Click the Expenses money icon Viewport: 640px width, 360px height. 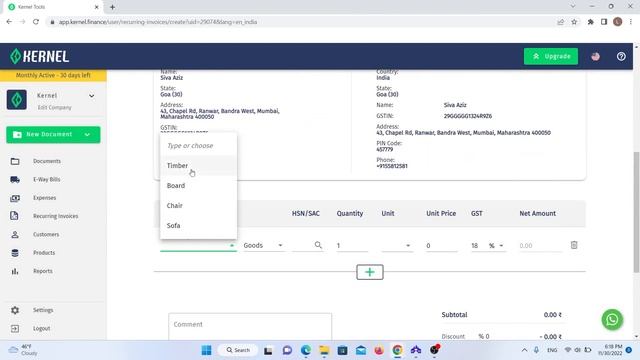point(15,198)
